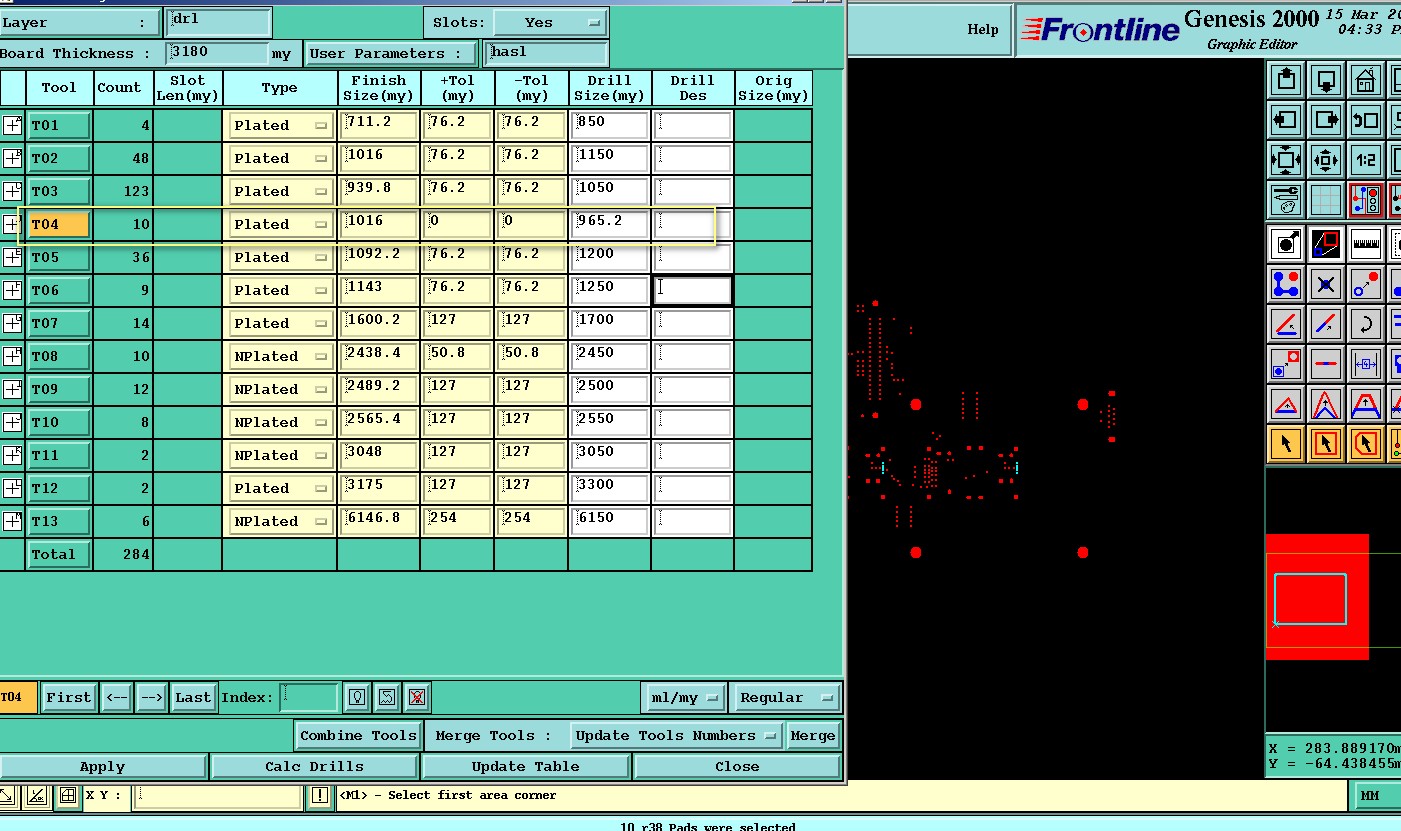Image resolution: width=1401 pixels, height=831 pixels.
Task: Click the exclamation mark status icon
Action: [320, 796]
